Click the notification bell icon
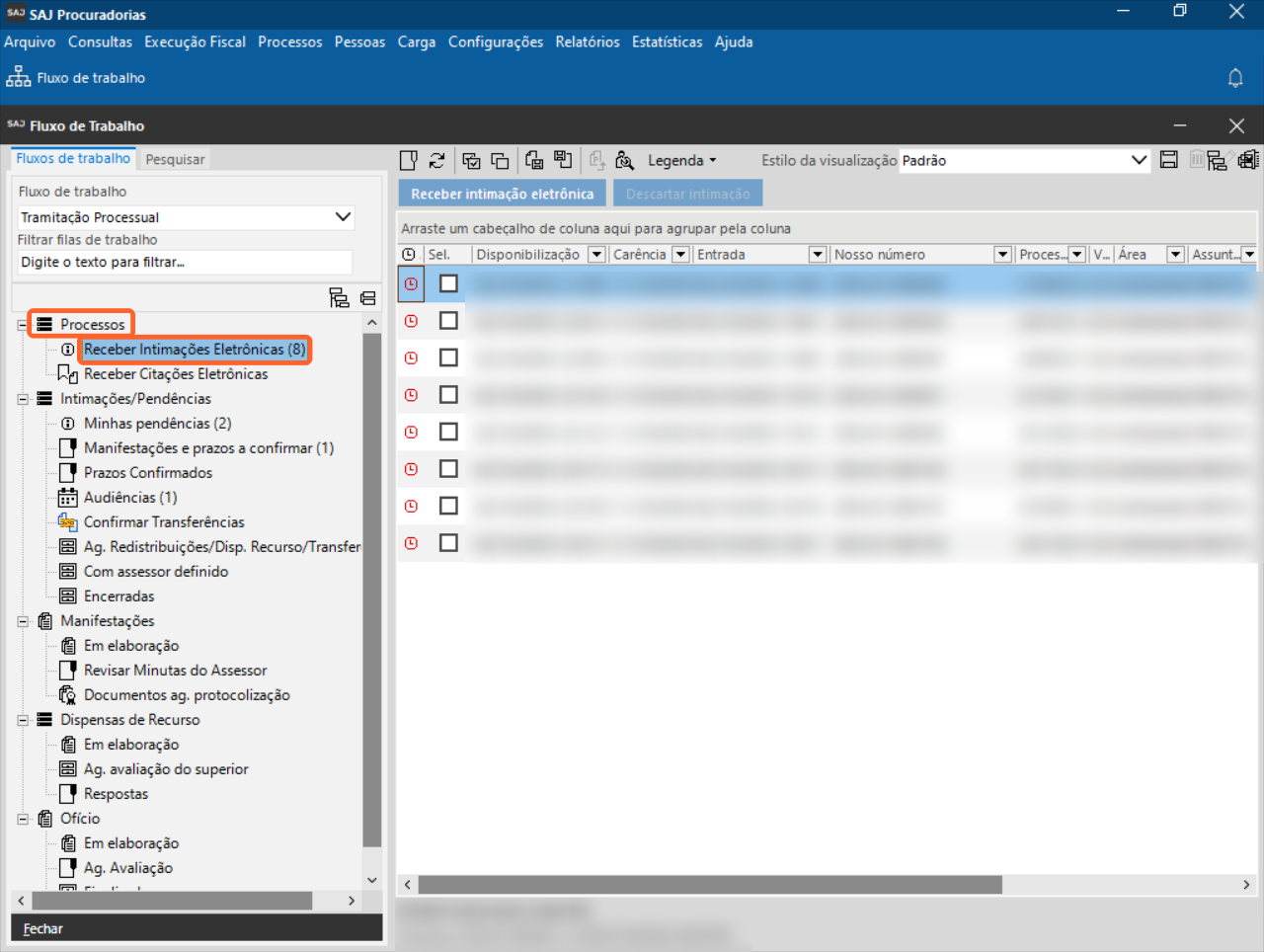This screenshot has height=952, width=1264. (x=1234, y=78)
